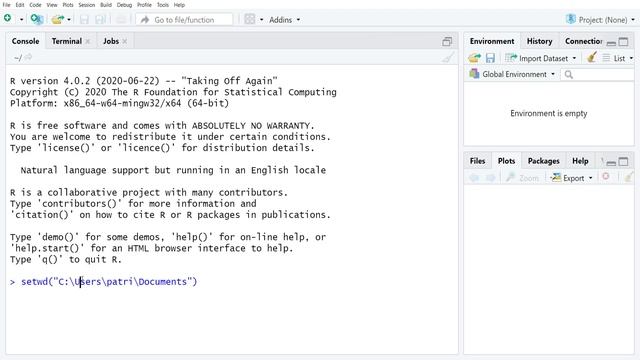Close the Jobs tab

click(x=124, y=41)
